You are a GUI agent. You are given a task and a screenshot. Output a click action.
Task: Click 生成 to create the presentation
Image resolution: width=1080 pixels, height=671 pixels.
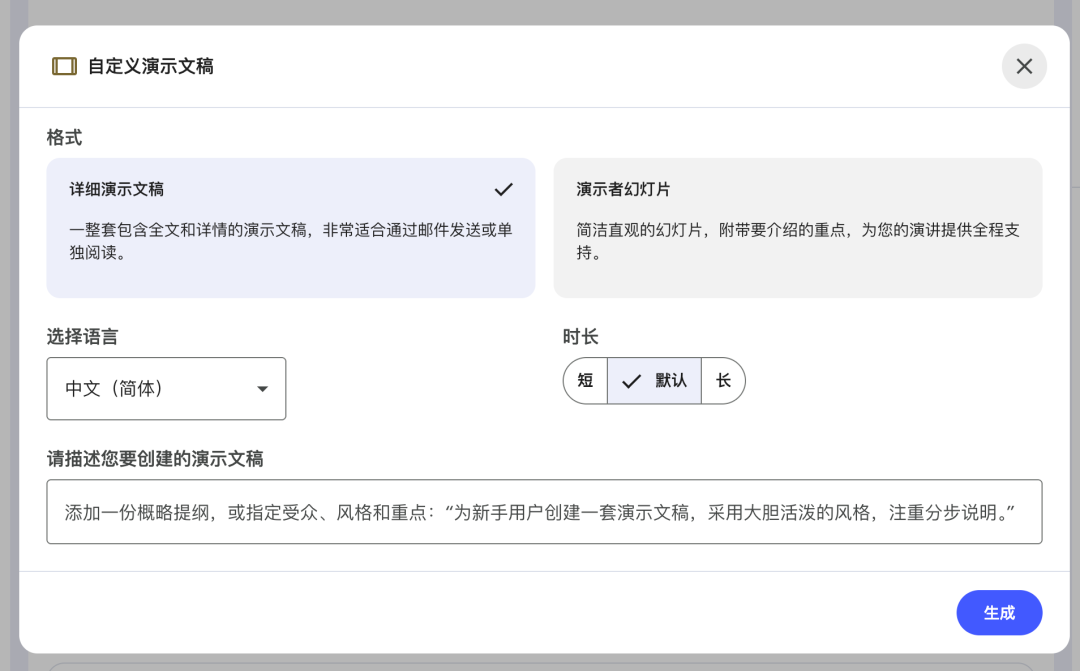coord(999,612)
